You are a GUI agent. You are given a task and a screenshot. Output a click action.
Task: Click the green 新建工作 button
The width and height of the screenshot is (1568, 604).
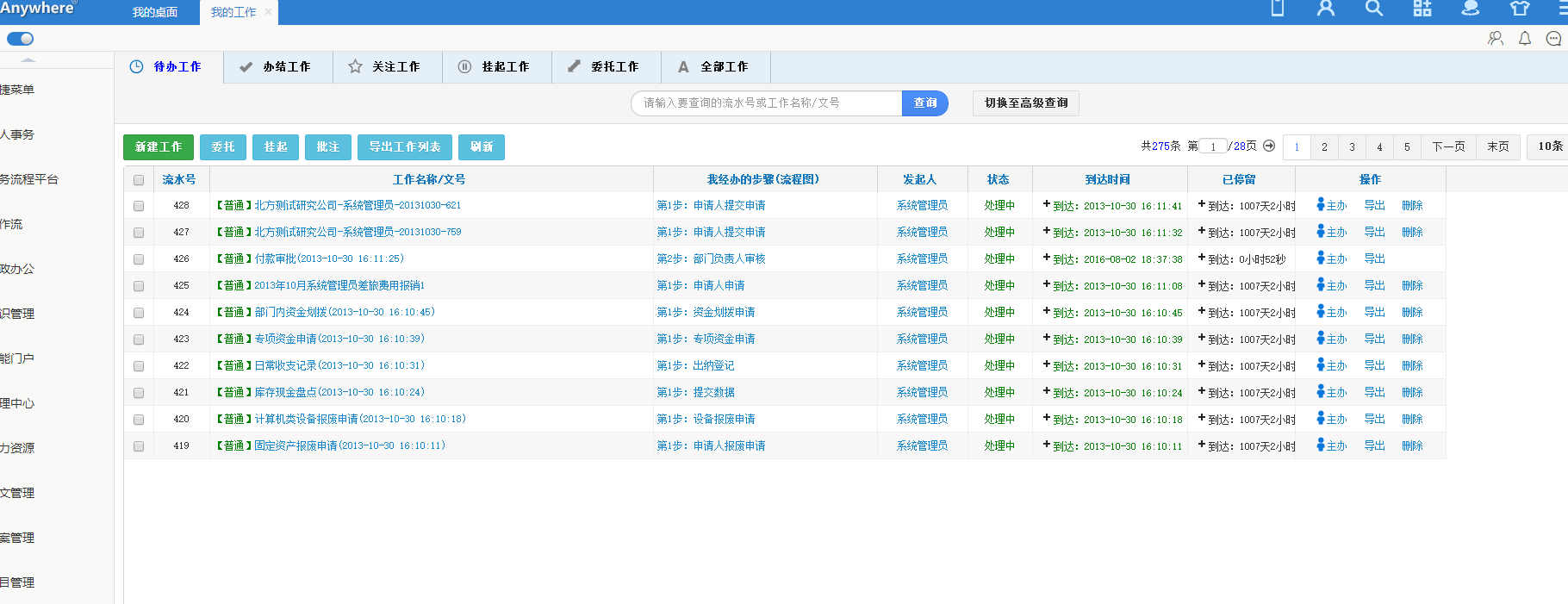[159, 147]
